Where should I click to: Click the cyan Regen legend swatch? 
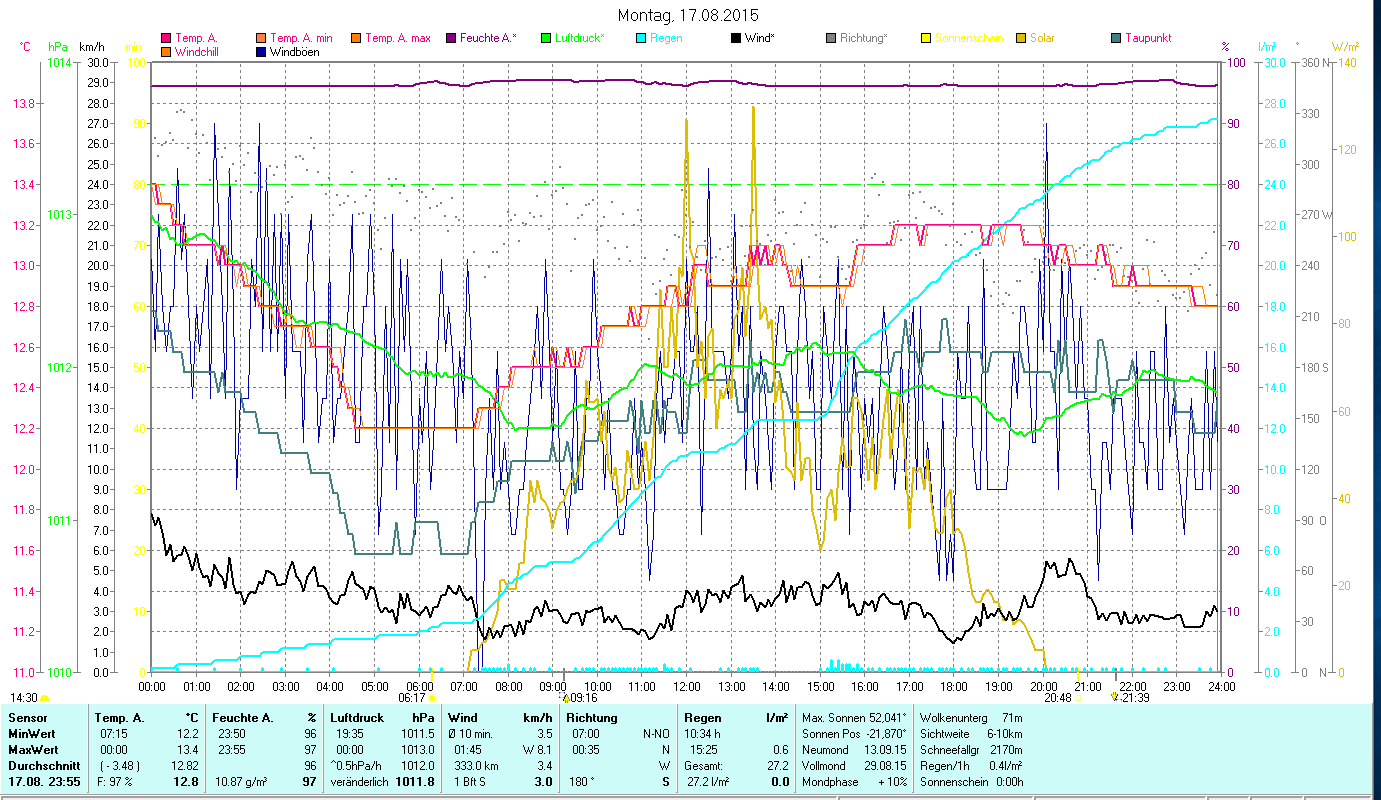click(x=642, y=39)
